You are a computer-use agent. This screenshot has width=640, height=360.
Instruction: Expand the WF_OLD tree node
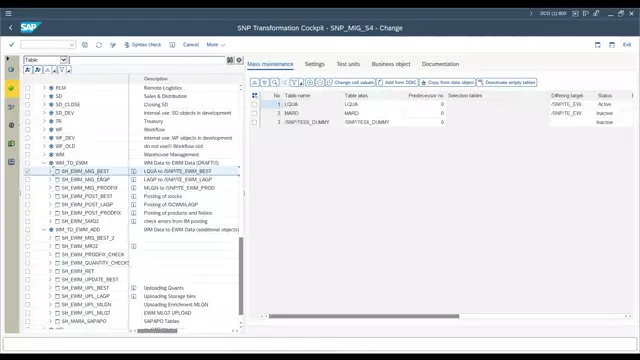44,146
